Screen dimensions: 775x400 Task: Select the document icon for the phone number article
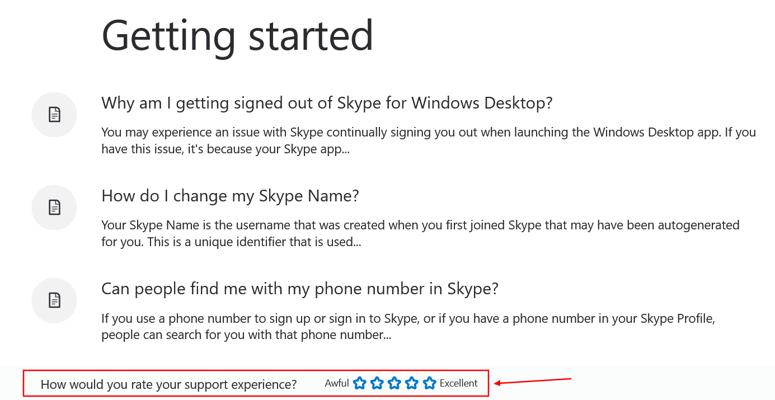55,299
